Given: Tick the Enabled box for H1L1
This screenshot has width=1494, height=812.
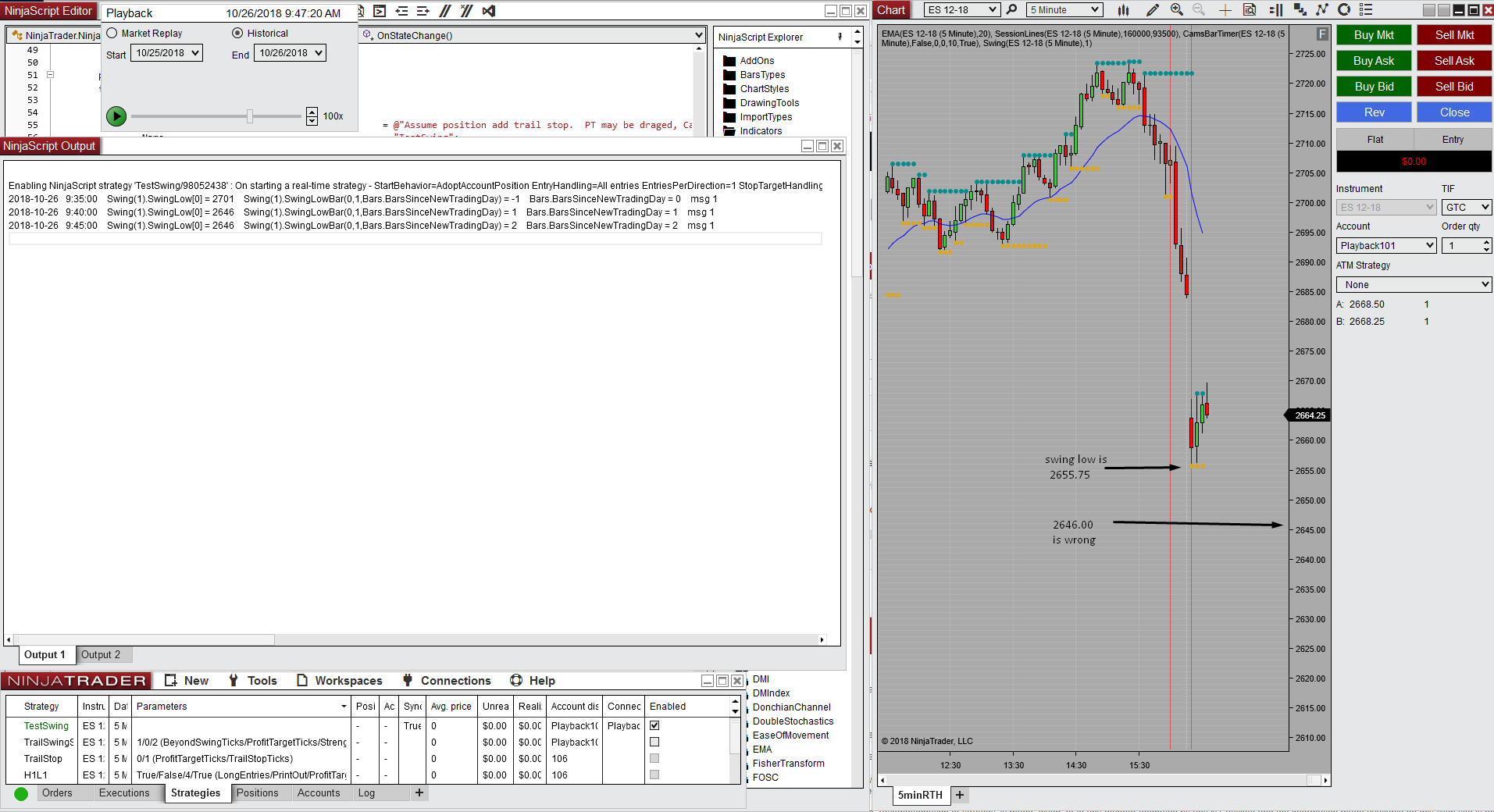Looking at the screenshot, I should pos(654,775).
